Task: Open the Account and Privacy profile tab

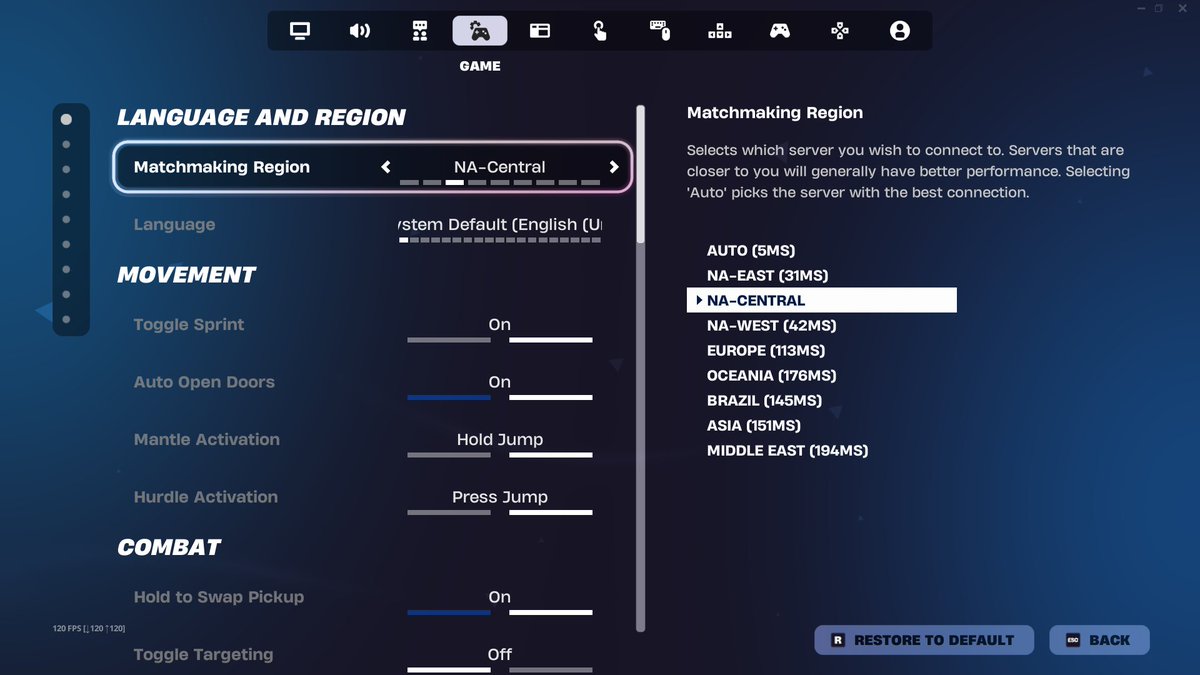Action: point(900,31)
